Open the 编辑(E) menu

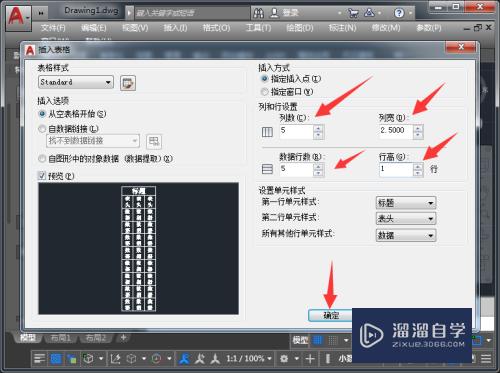point(94,28)
